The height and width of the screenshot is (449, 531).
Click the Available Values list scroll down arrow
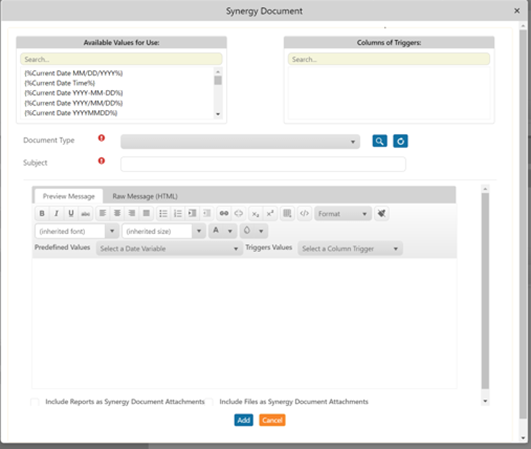click(x=218, y=114)
